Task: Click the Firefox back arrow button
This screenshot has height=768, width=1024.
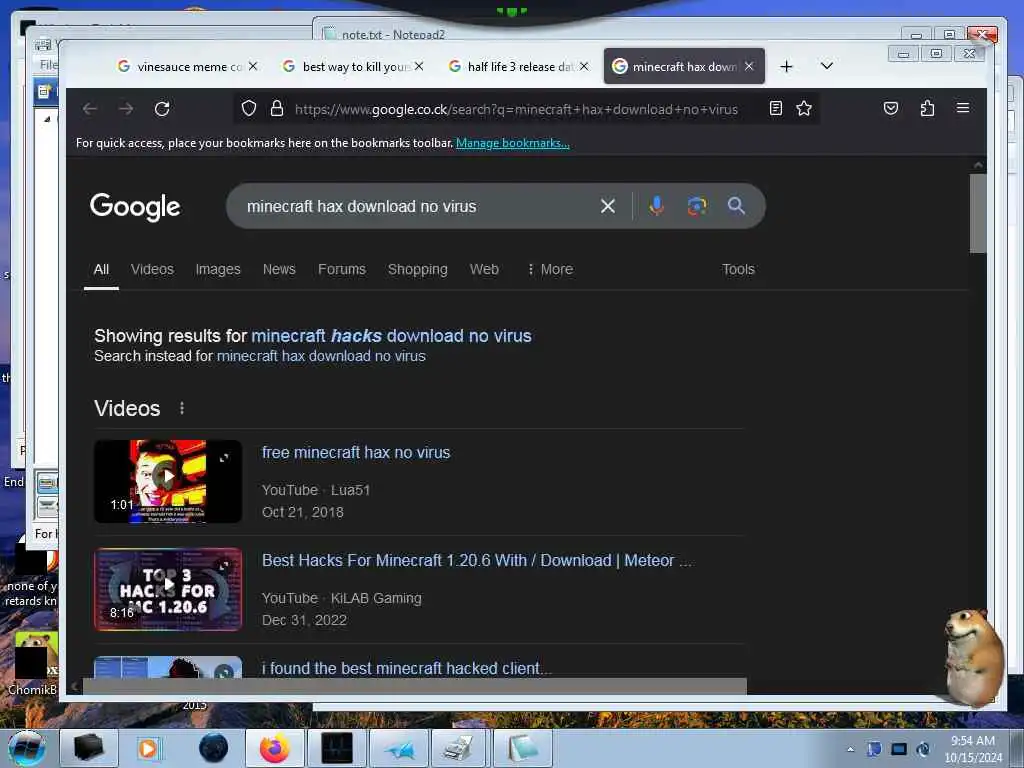Action: pyautogui.click(x=89, y=109)
